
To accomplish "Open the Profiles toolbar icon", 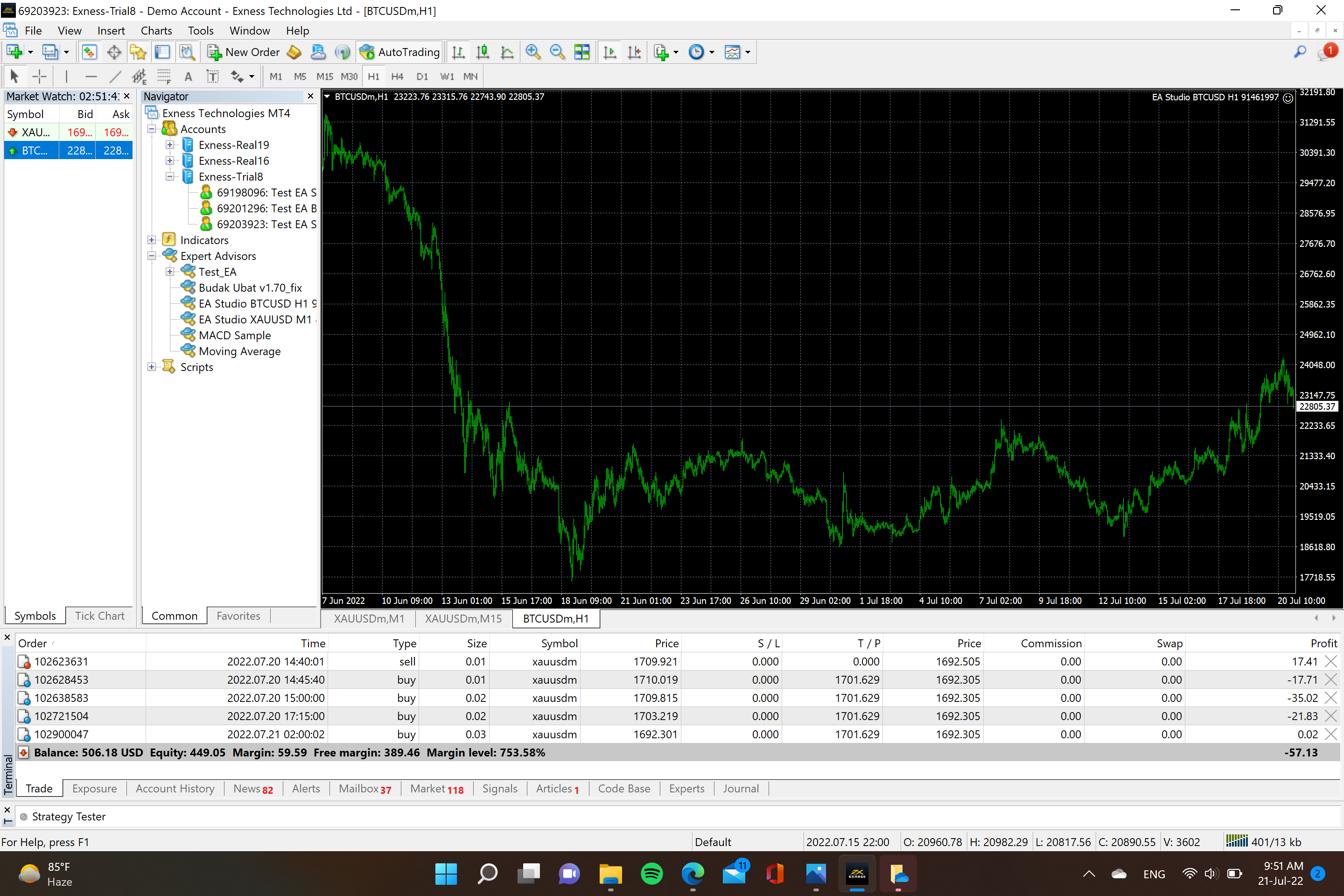I will tap(50, 52).
